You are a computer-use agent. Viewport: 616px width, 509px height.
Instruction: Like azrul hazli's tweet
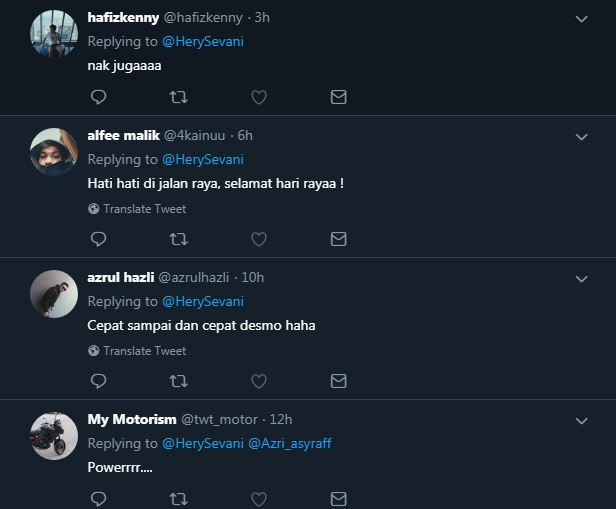(258, 381)
